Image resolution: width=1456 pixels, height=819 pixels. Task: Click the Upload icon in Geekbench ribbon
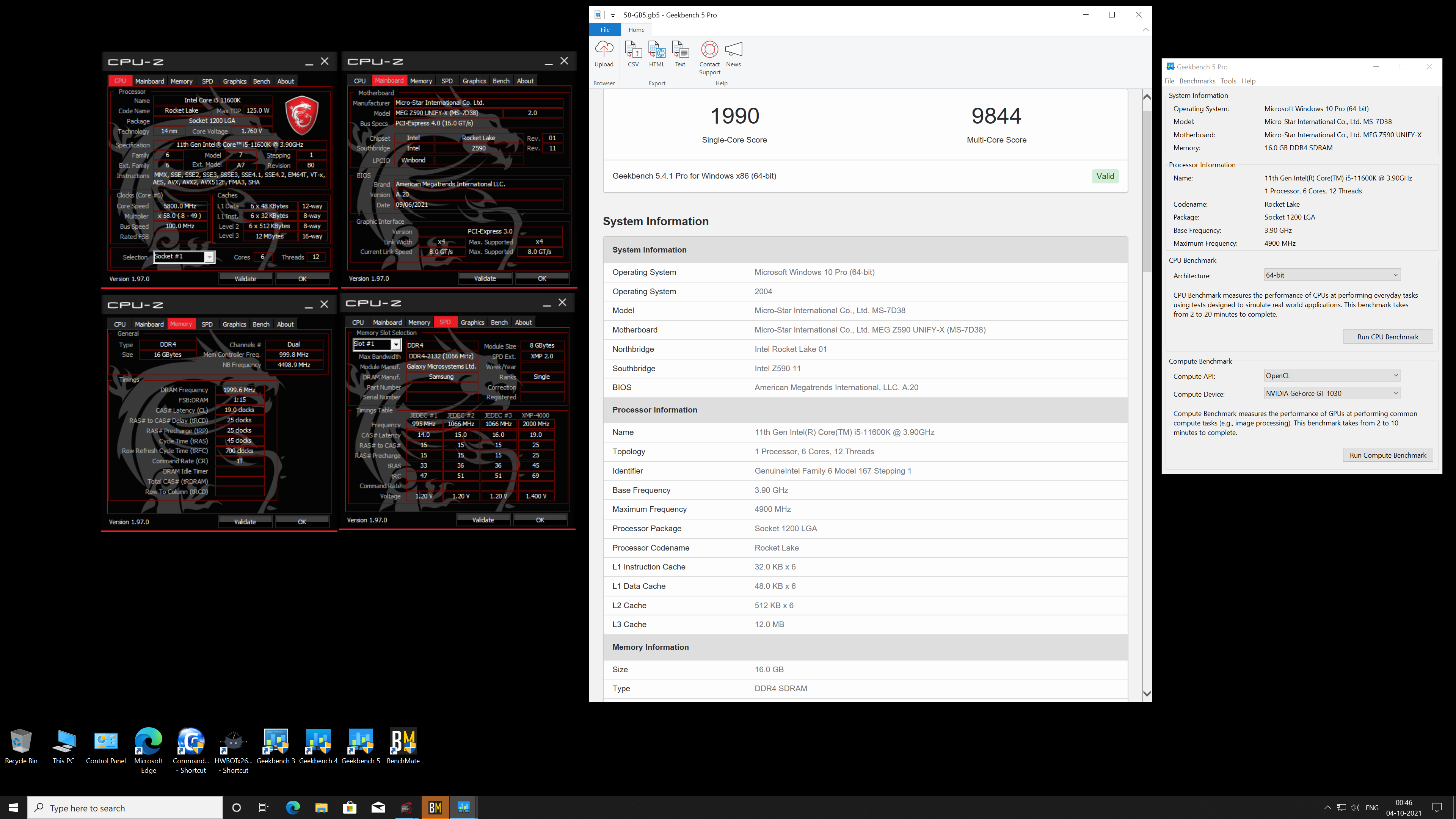[x=604, y=54]
